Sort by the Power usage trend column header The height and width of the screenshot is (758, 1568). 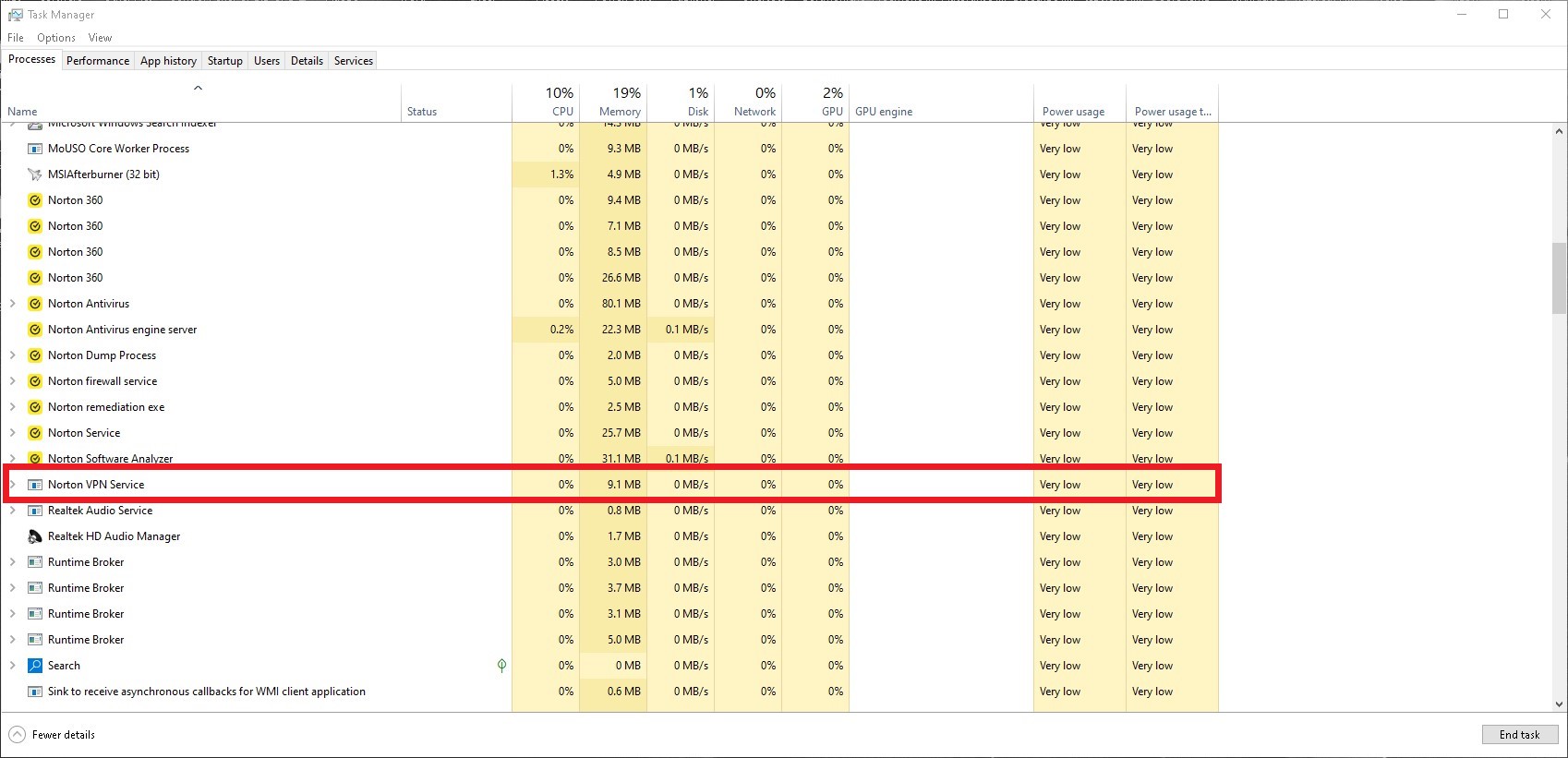pos(1172,102)
